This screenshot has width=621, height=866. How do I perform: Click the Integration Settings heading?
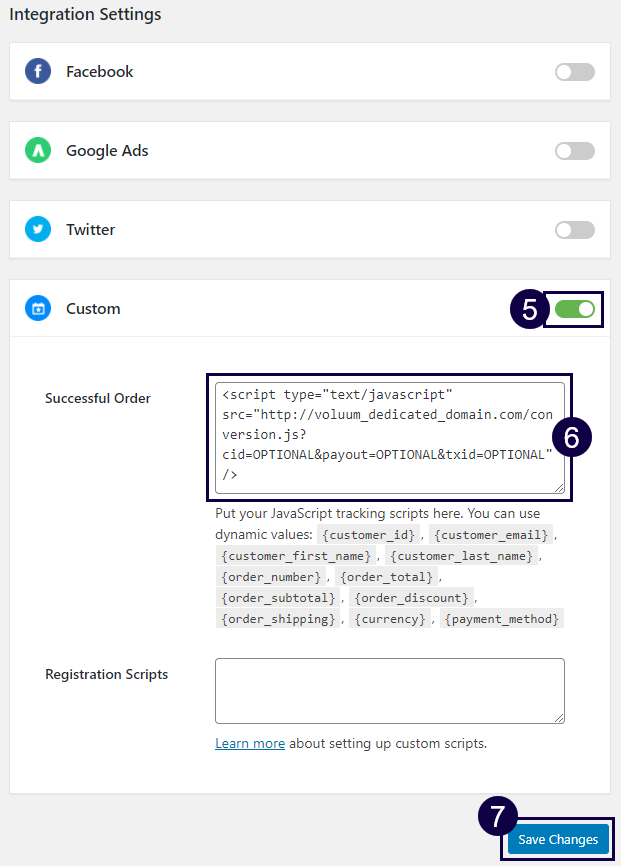tap(84, 14)
